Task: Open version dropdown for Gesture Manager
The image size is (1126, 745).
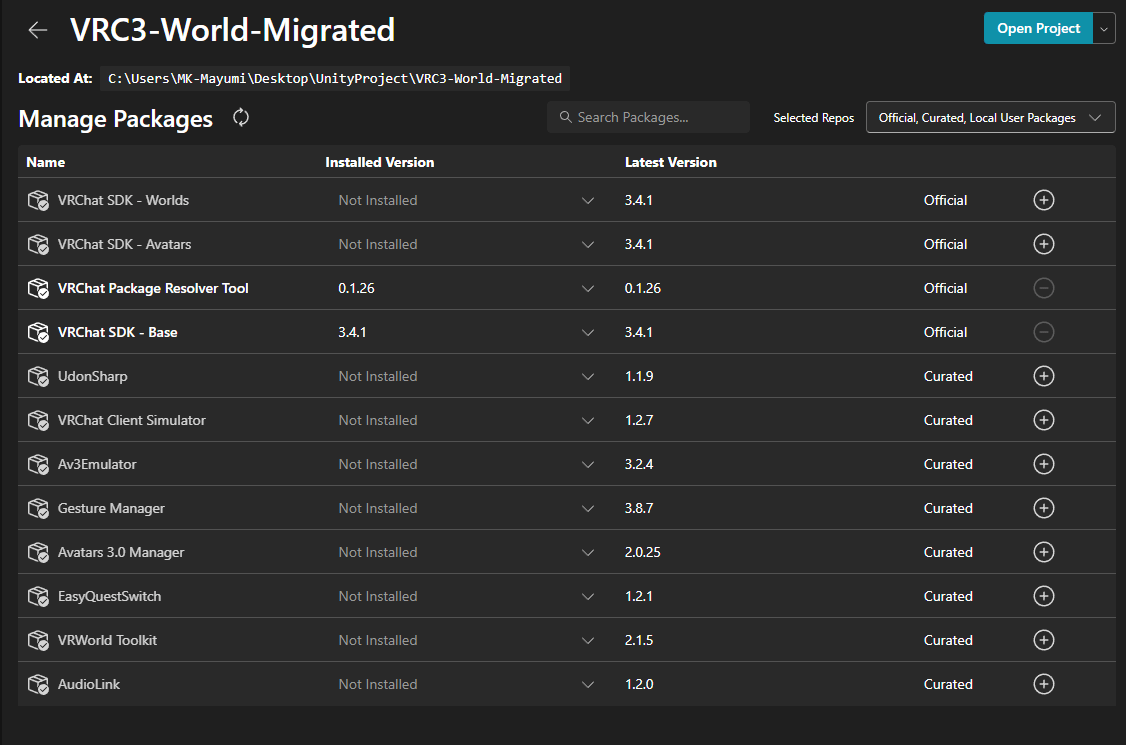Action: tap(587, 509)
